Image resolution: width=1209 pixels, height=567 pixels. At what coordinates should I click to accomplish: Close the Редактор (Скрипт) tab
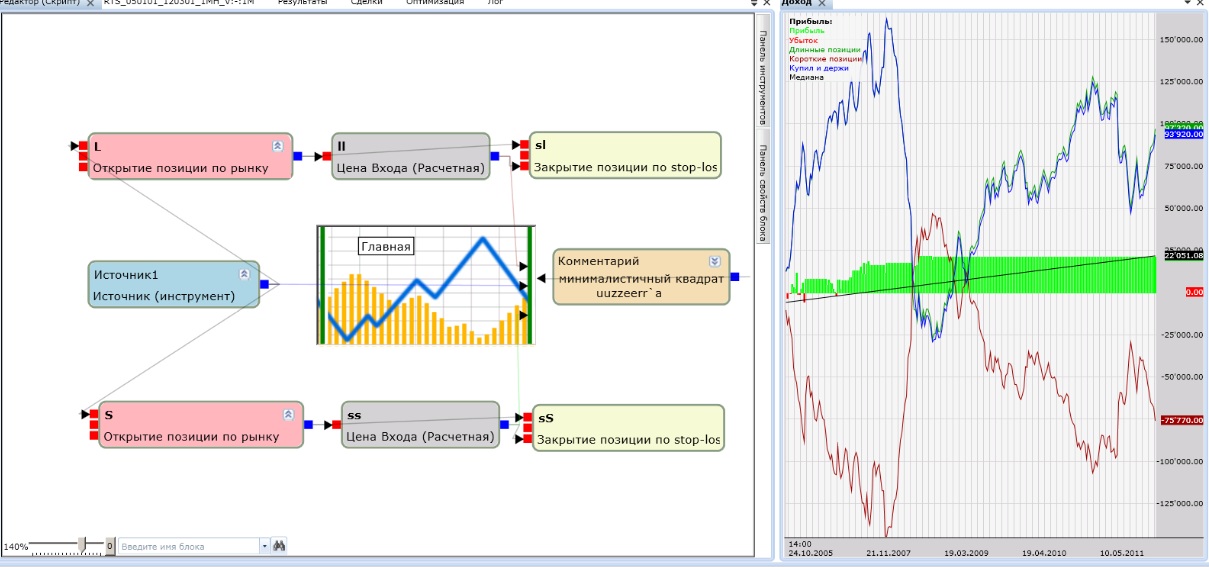click(92, 3)
